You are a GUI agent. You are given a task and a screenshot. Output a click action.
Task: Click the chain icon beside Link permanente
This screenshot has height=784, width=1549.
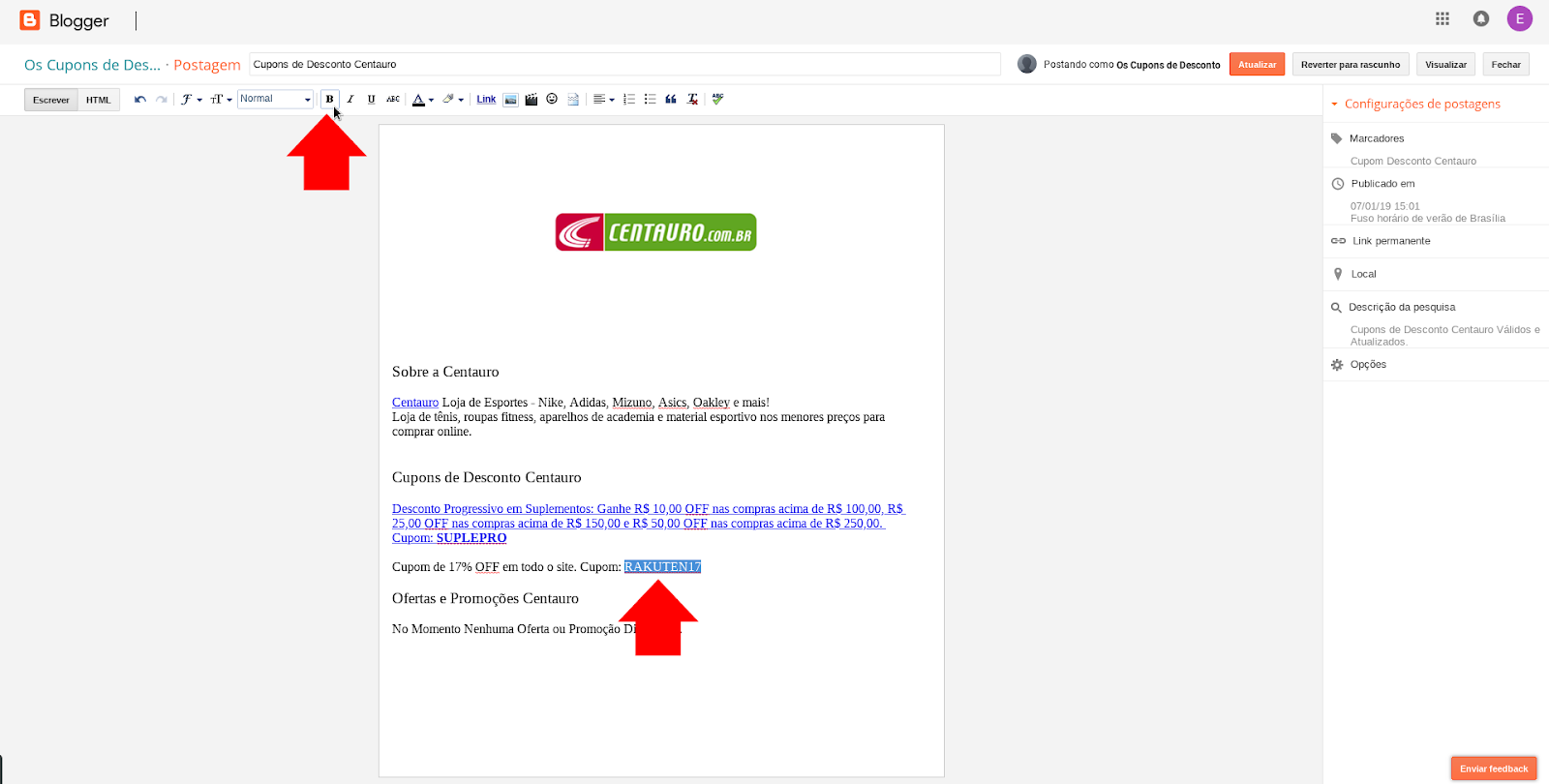1338,241
